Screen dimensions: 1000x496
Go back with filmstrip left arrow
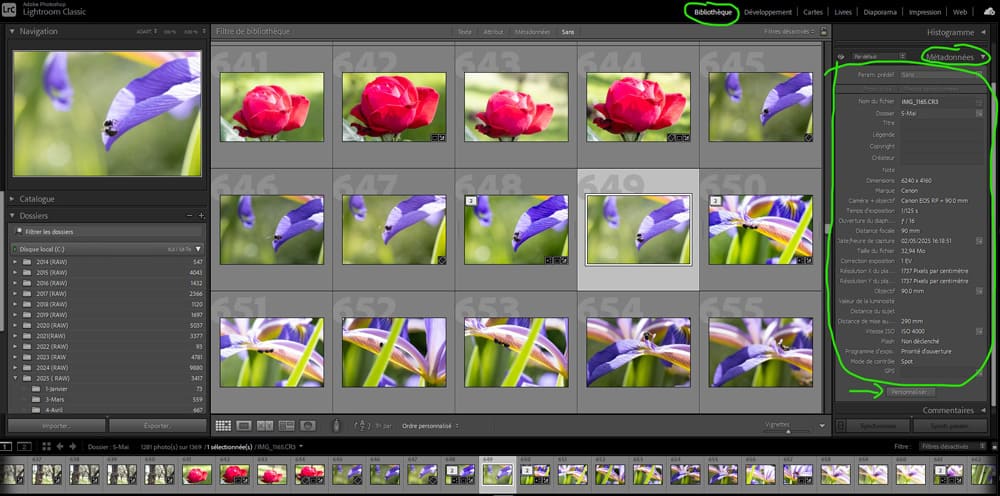point(60,446)
